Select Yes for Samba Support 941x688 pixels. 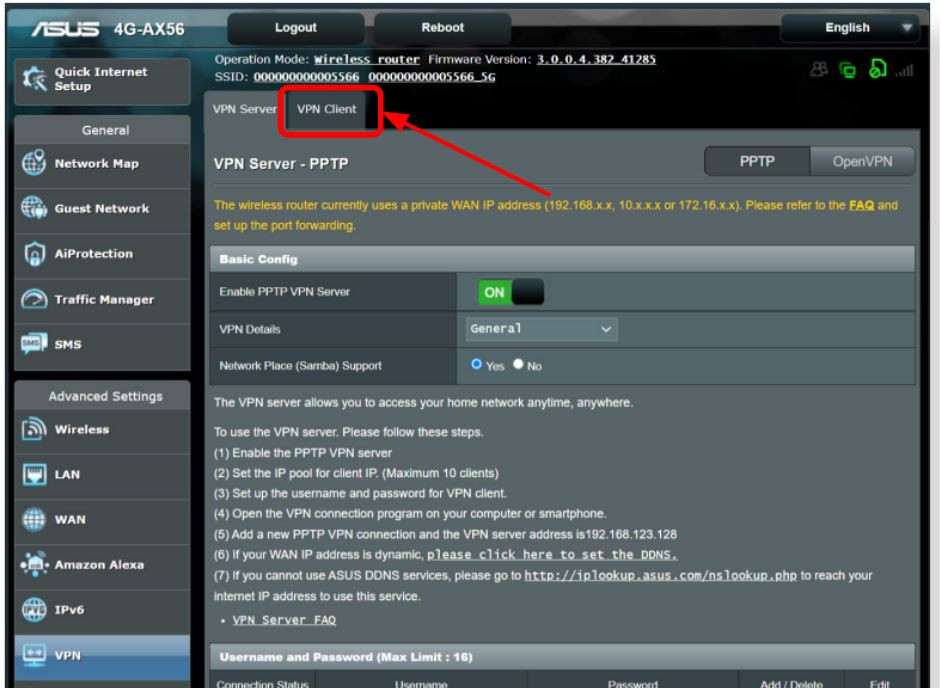pos(477,364)
